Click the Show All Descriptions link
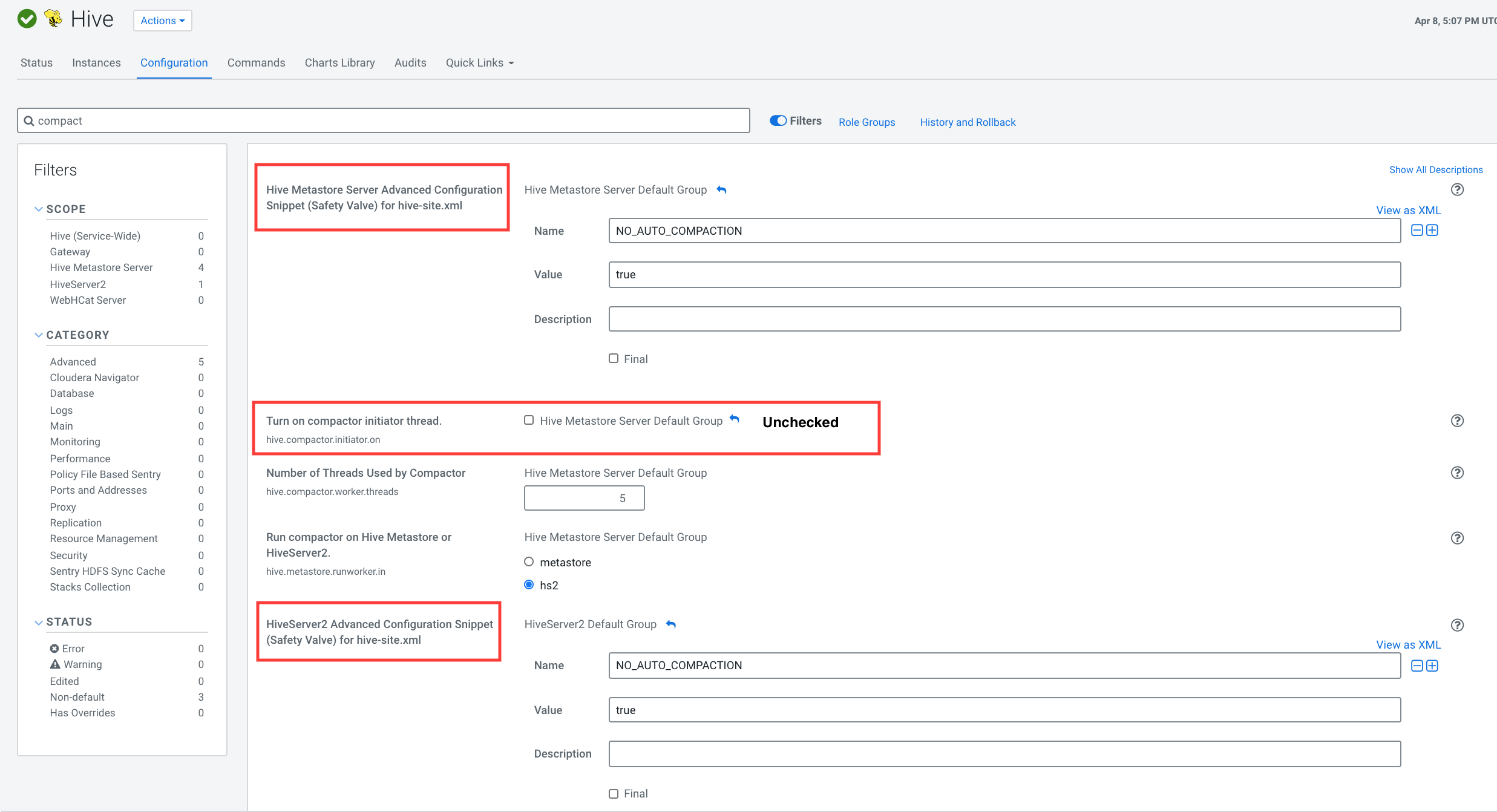Screen dimensions: 1497x812 tap(1435, 169)
